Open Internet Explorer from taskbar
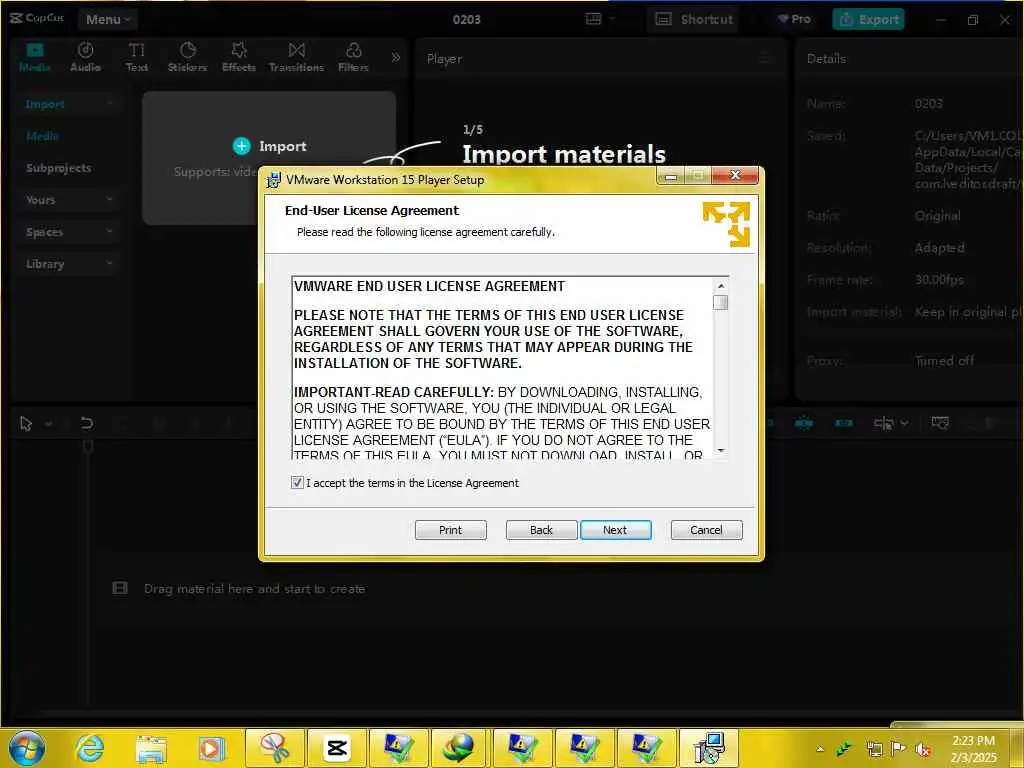1024x768 pixels. pyautogui.click(x=89, y=748)
